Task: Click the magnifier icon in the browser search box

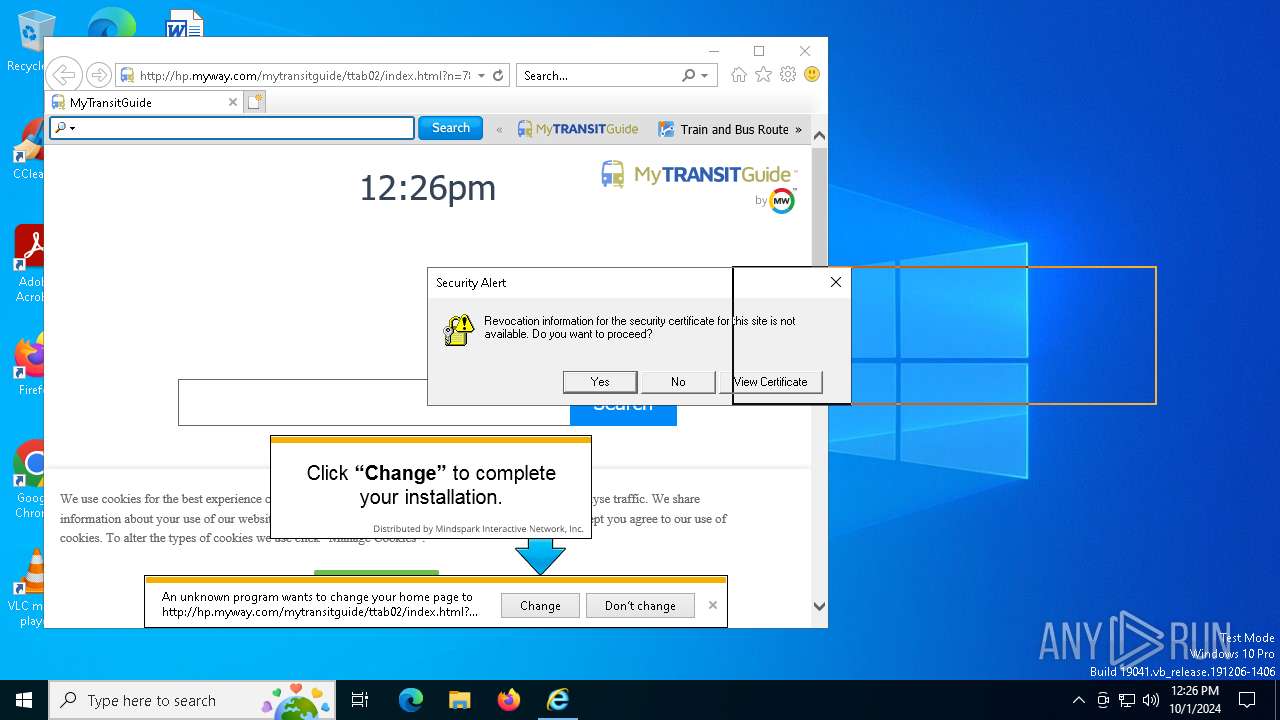Action: [688, 75]
